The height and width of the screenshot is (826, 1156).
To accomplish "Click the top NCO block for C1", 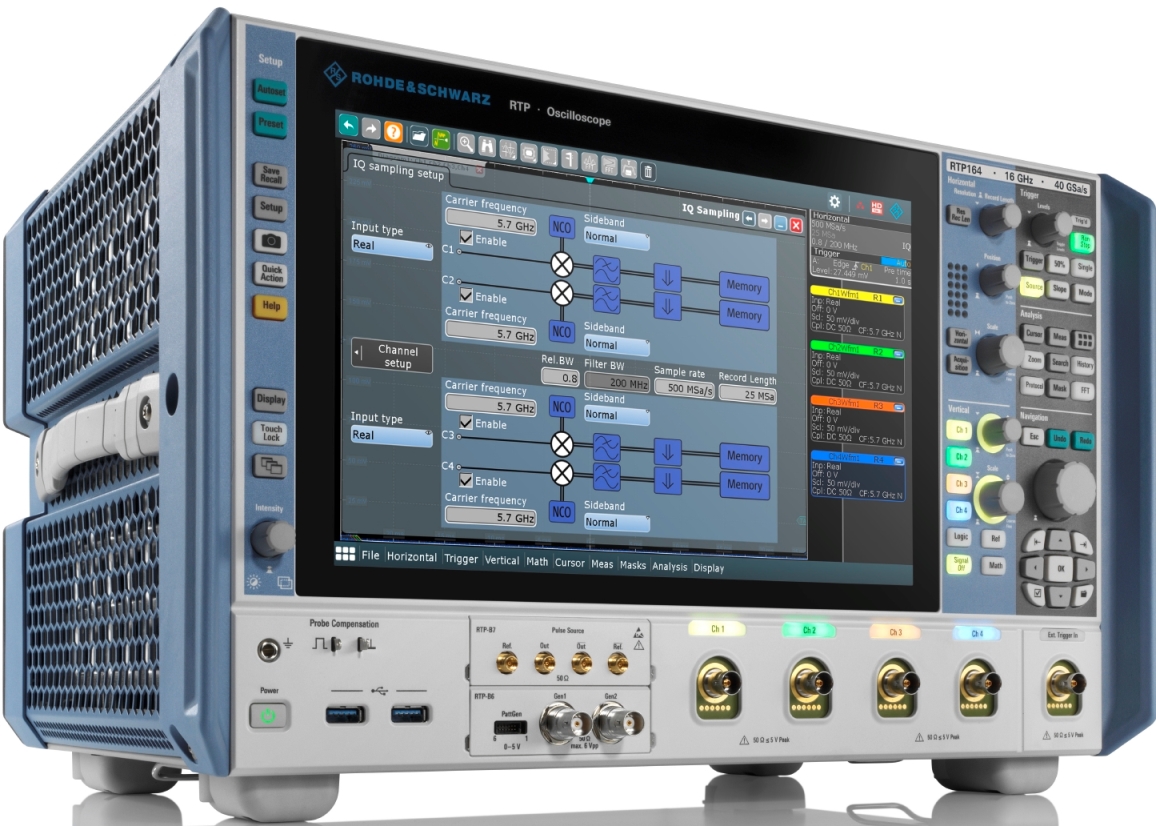I will 562,229.
